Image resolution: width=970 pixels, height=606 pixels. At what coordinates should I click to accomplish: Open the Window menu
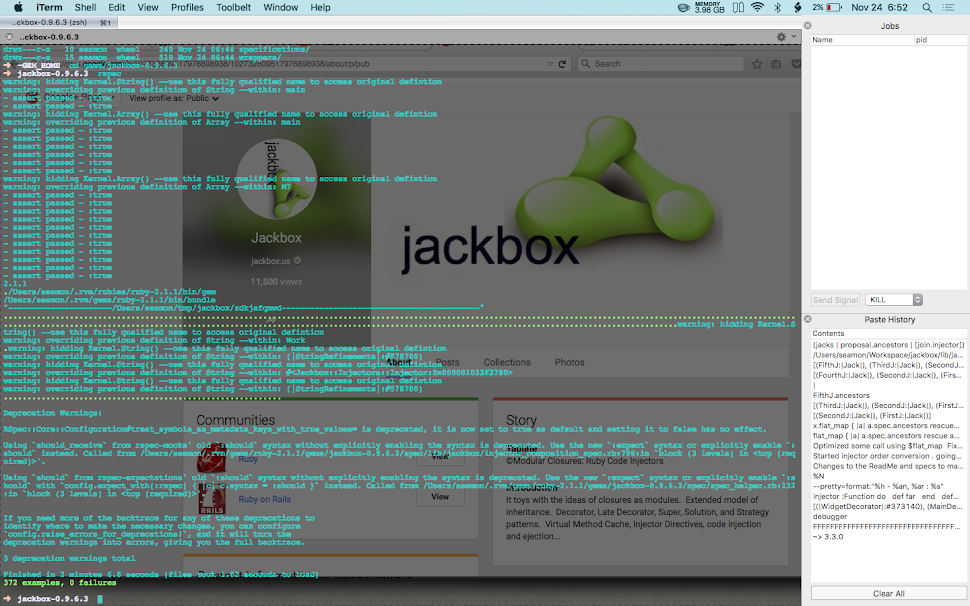click(x=280, y=7)
